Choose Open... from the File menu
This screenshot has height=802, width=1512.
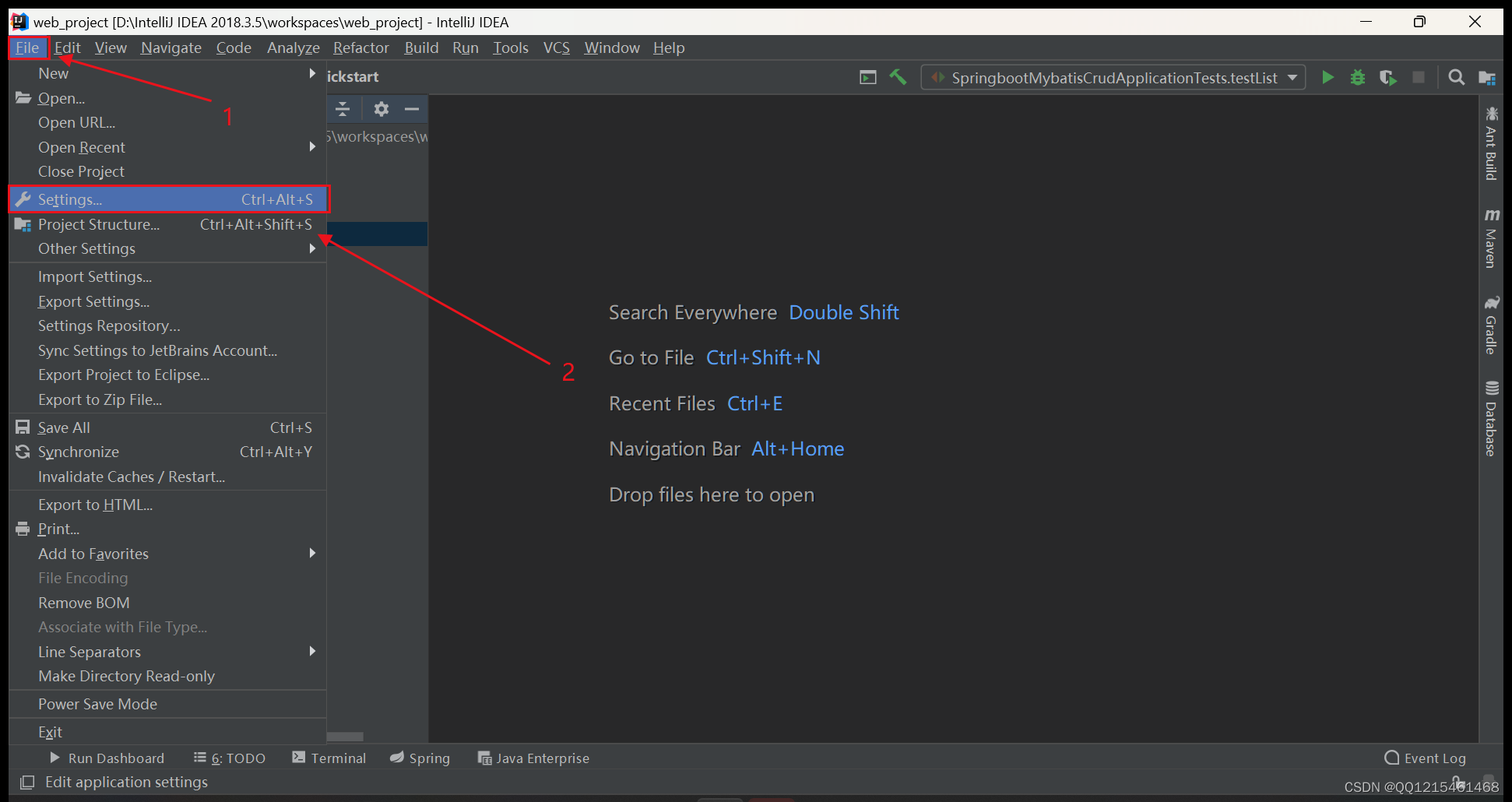pos(167,98)
